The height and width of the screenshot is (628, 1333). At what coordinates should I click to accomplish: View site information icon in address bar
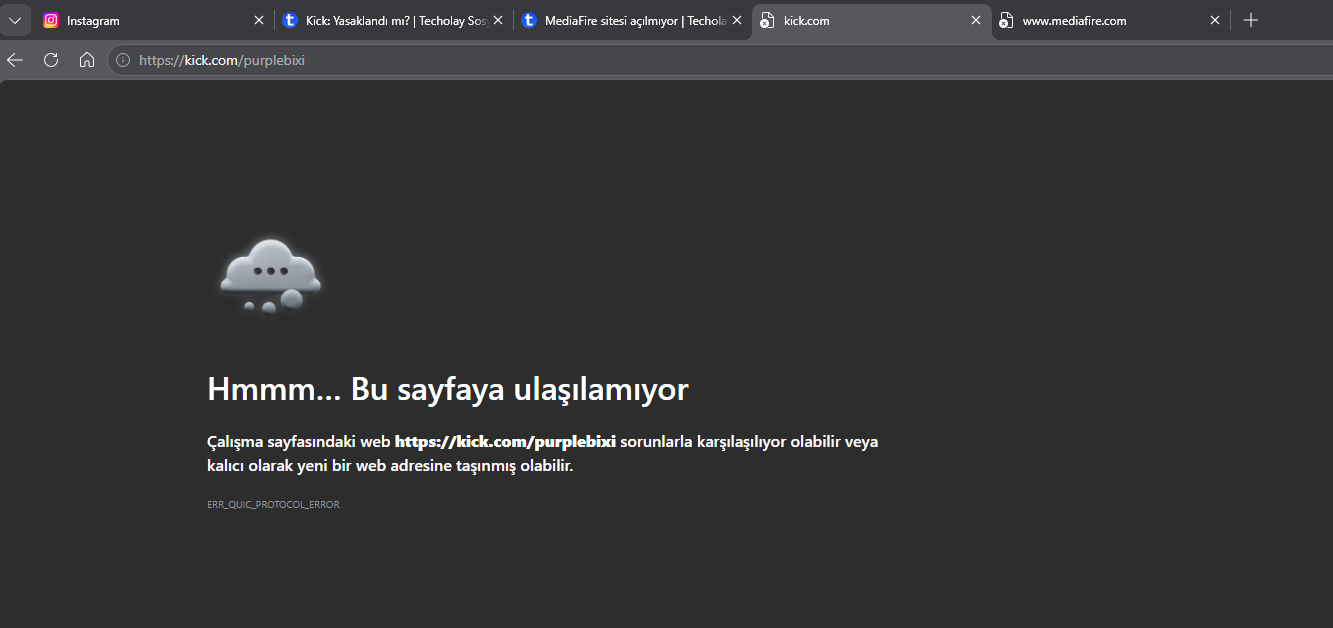pos(123,60)
